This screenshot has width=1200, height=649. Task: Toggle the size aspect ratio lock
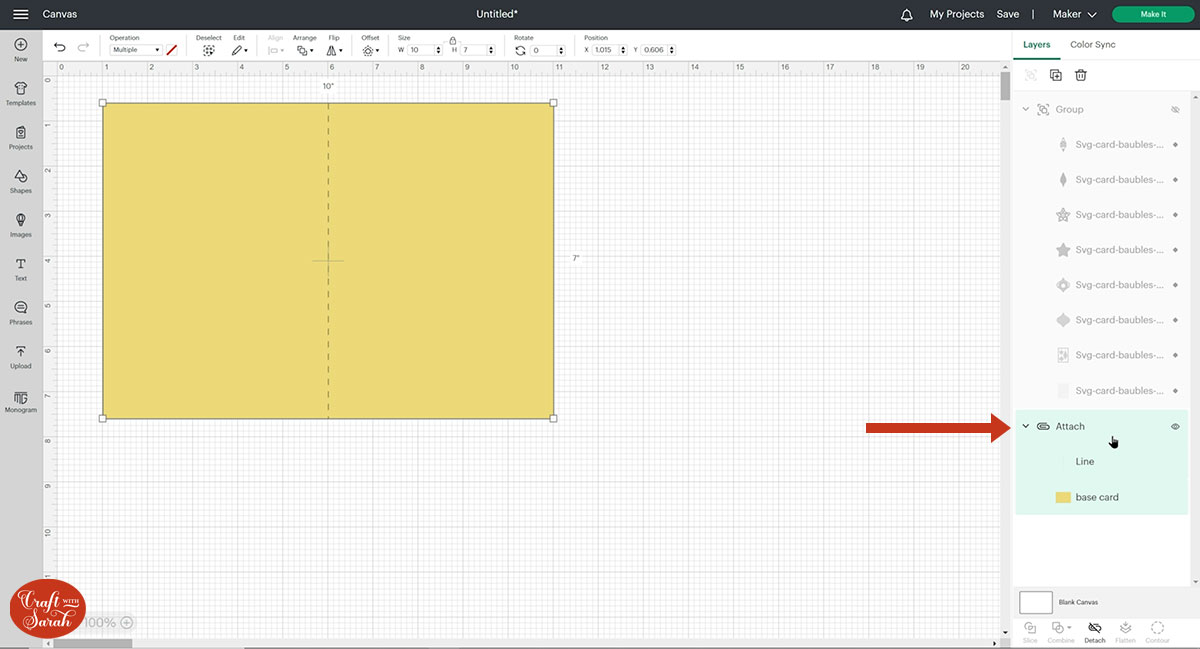point(452,40)
